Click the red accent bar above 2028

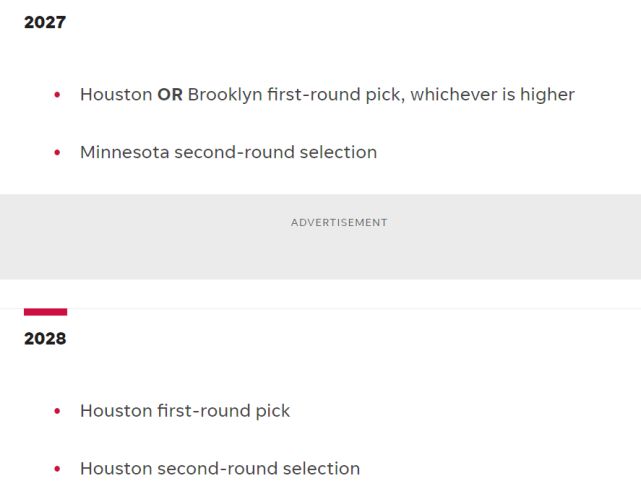pos(45,312)
